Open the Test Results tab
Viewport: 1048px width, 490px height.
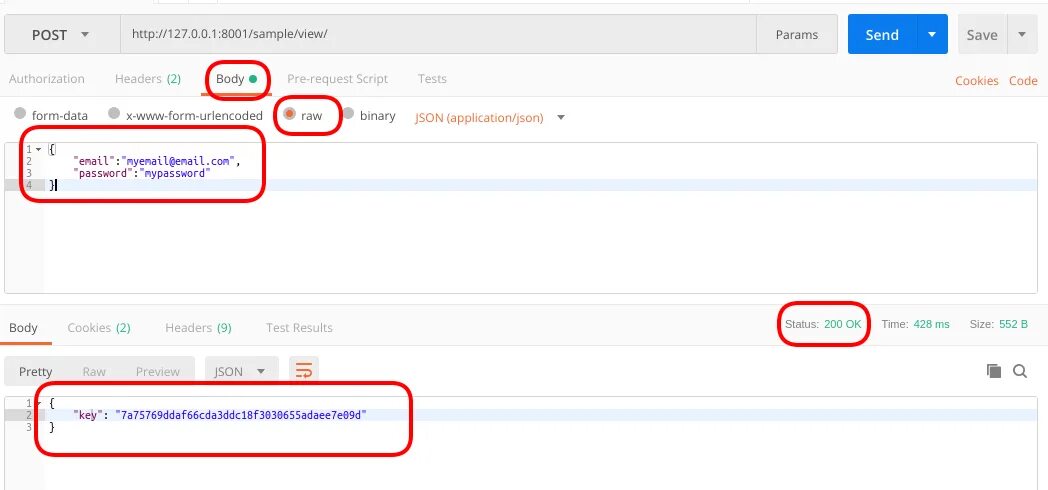pyautogui.click(x=299, y=328)
